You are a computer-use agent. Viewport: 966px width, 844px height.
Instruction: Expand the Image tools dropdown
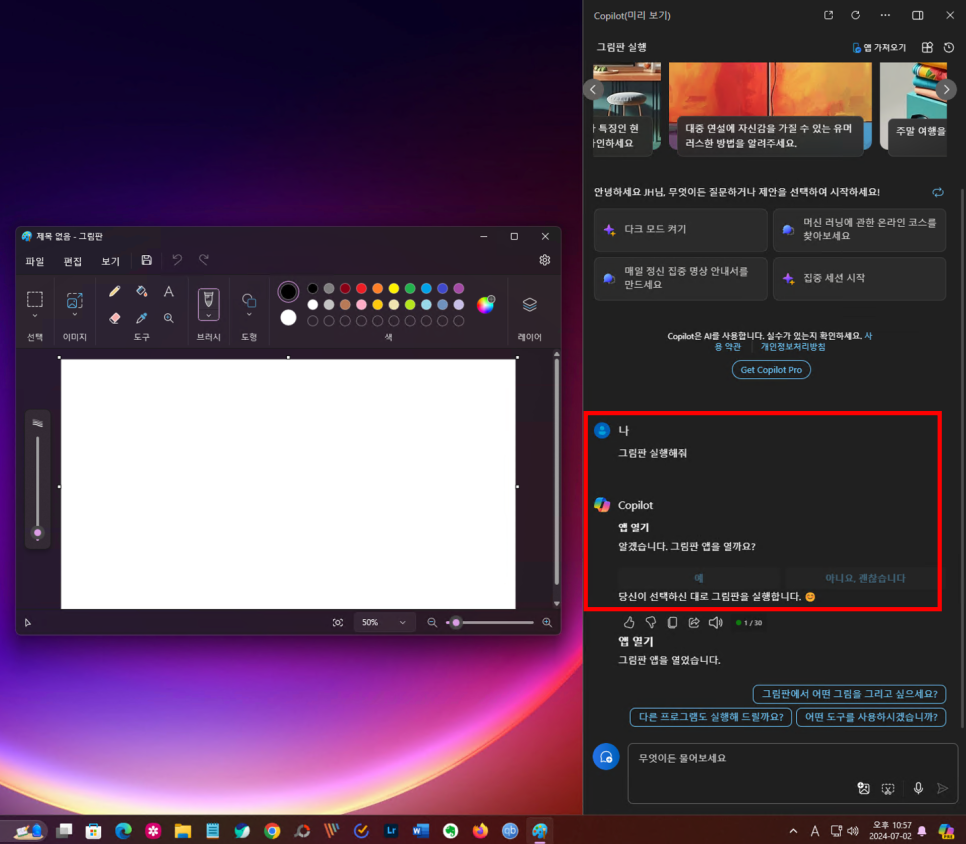pyautogui.click(x=75, y=315)
